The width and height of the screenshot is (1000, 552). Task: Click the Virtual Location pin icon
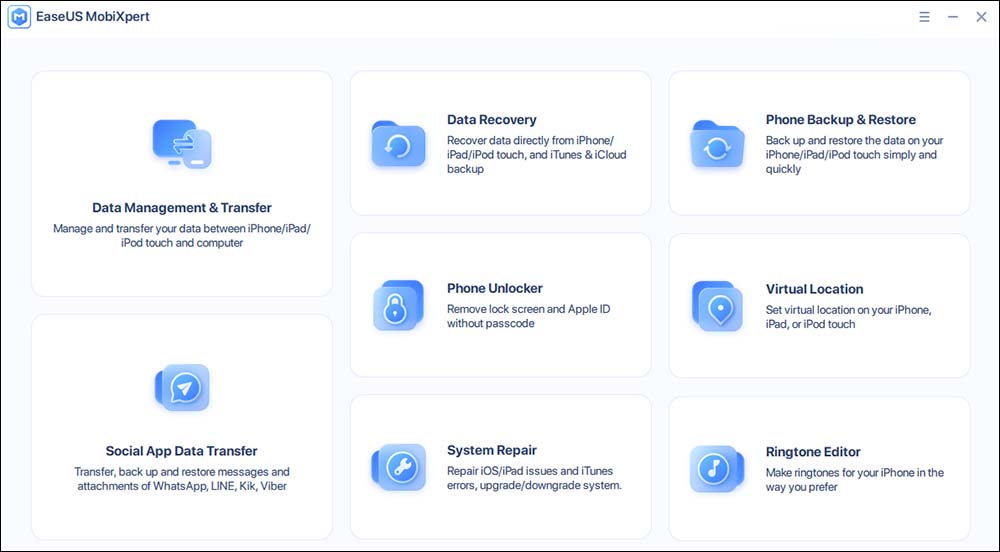(x=717, y=306)
